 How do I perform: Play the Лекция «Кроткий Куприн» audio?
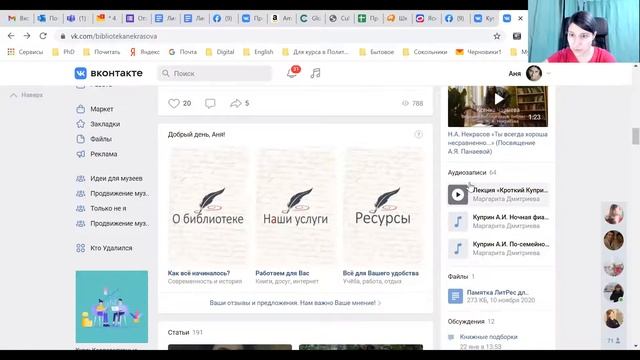(x=458, y=195)
